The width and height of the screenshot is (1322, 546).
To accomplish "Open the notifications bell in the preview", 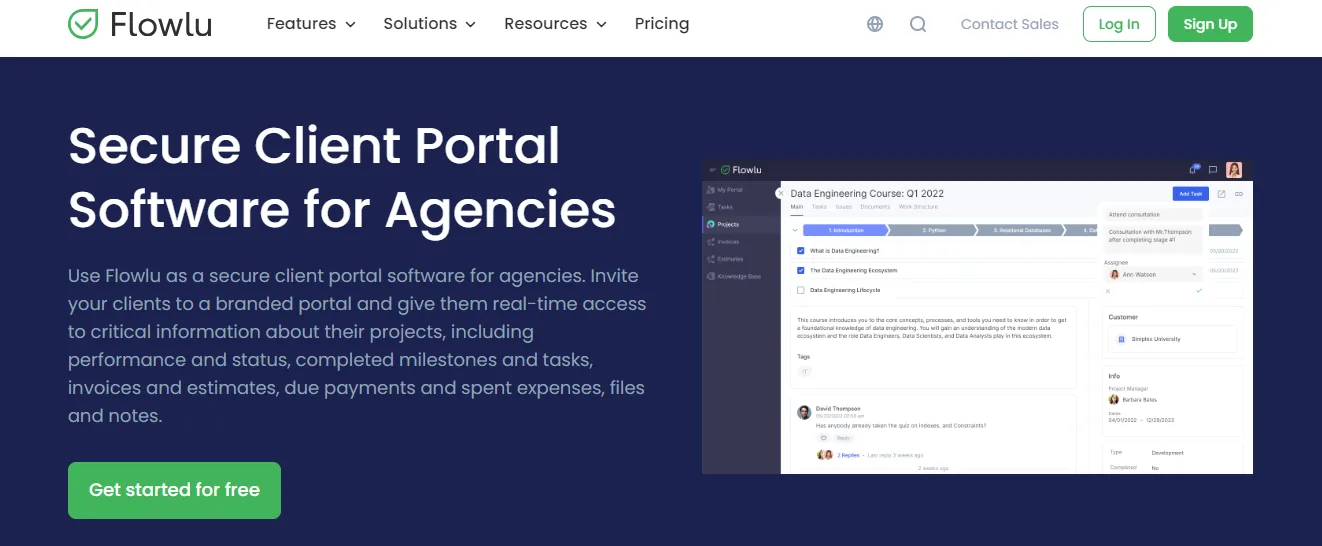I will (x=1194, y=169).
